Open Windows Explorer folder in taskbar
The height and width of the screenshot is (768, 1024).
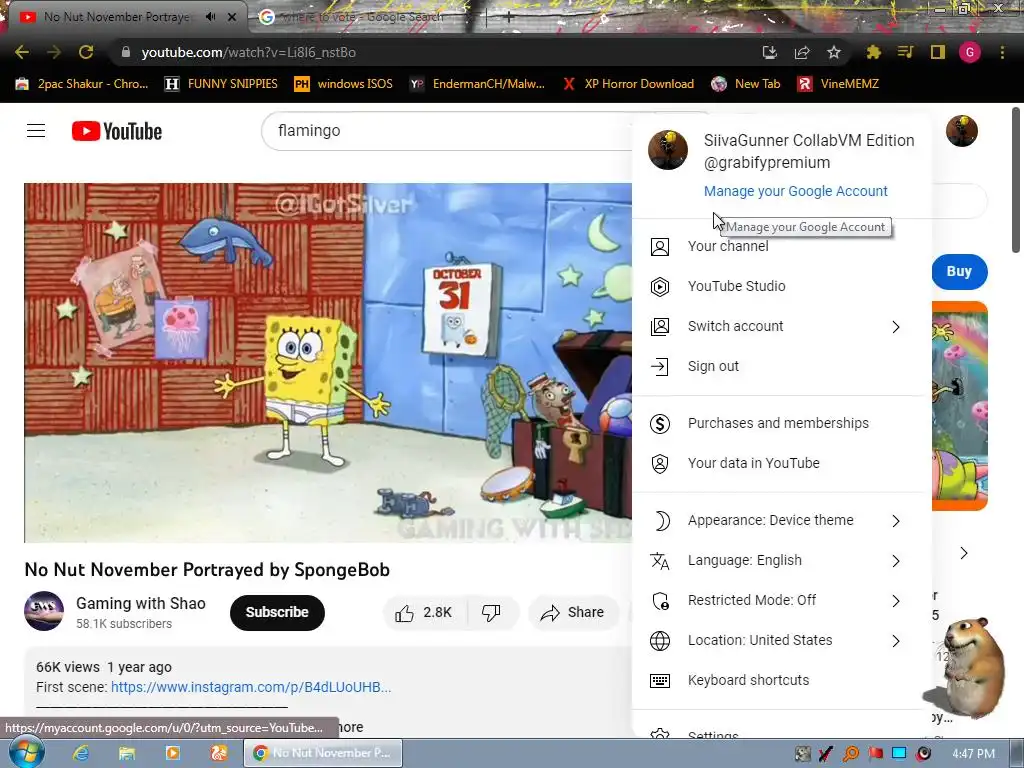[x=127, y=753]
